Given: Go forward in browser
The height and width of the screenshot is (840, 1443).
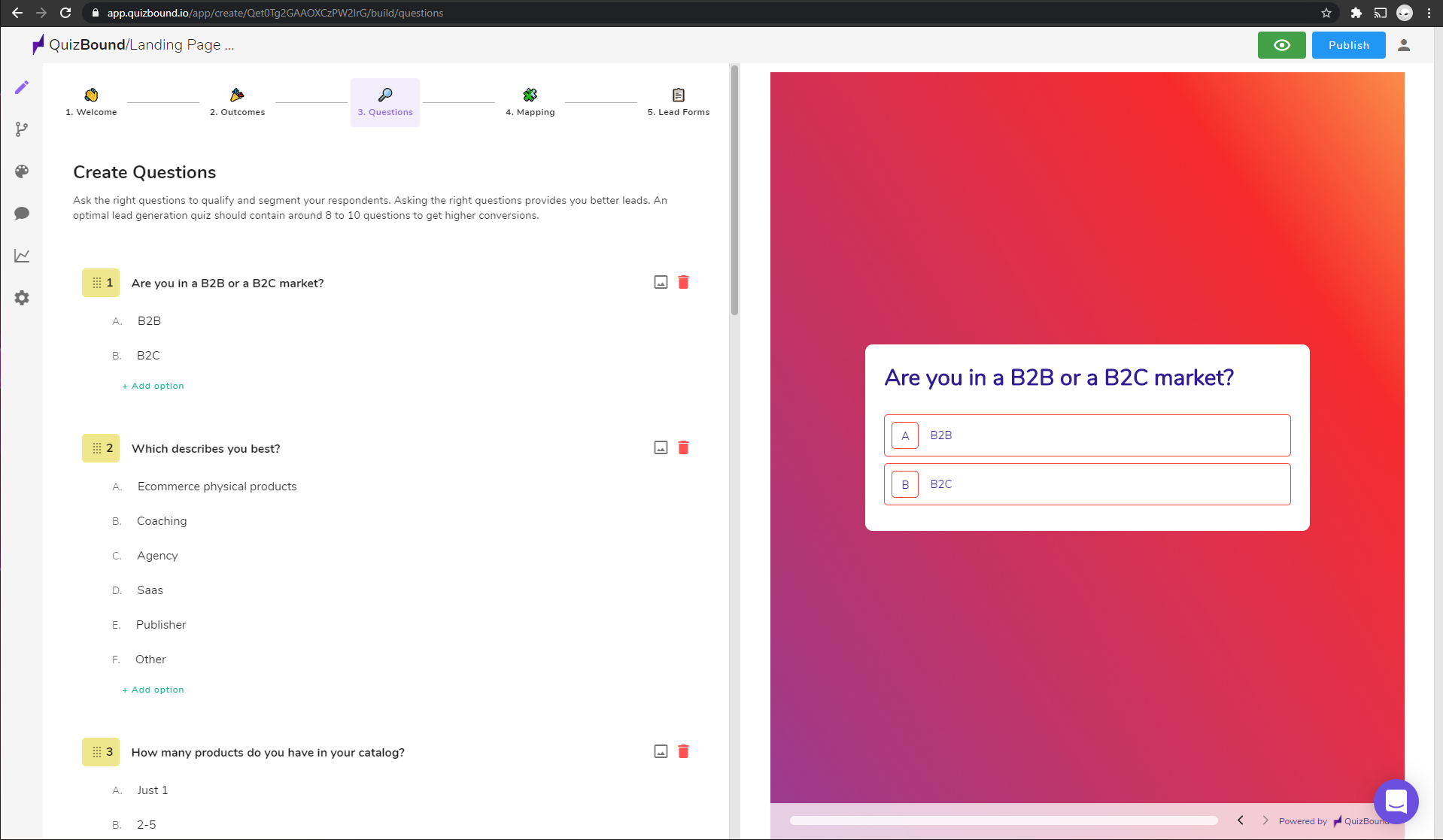Looking at the screenshot, I should tap(41, 13).
